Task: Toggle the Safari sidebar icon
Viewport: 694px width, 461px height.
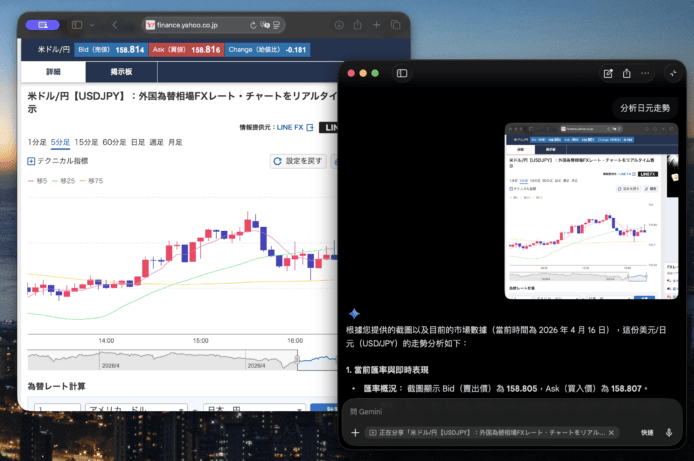Action: coord(77,25)
